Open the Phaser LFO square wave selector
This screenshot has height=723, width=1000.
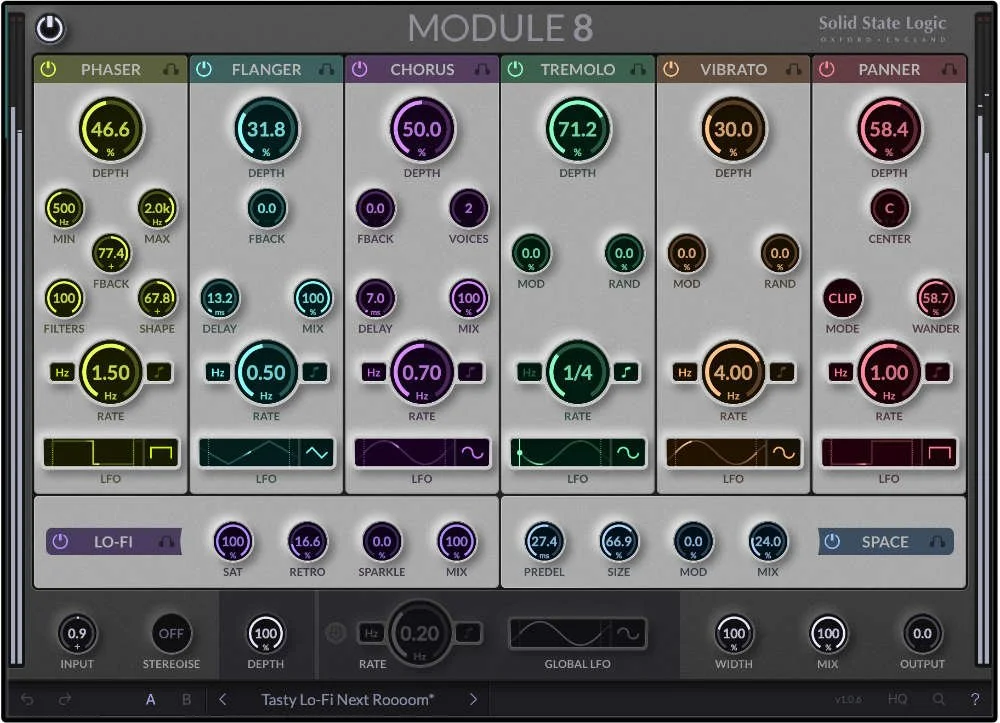[x=161, y=453]
